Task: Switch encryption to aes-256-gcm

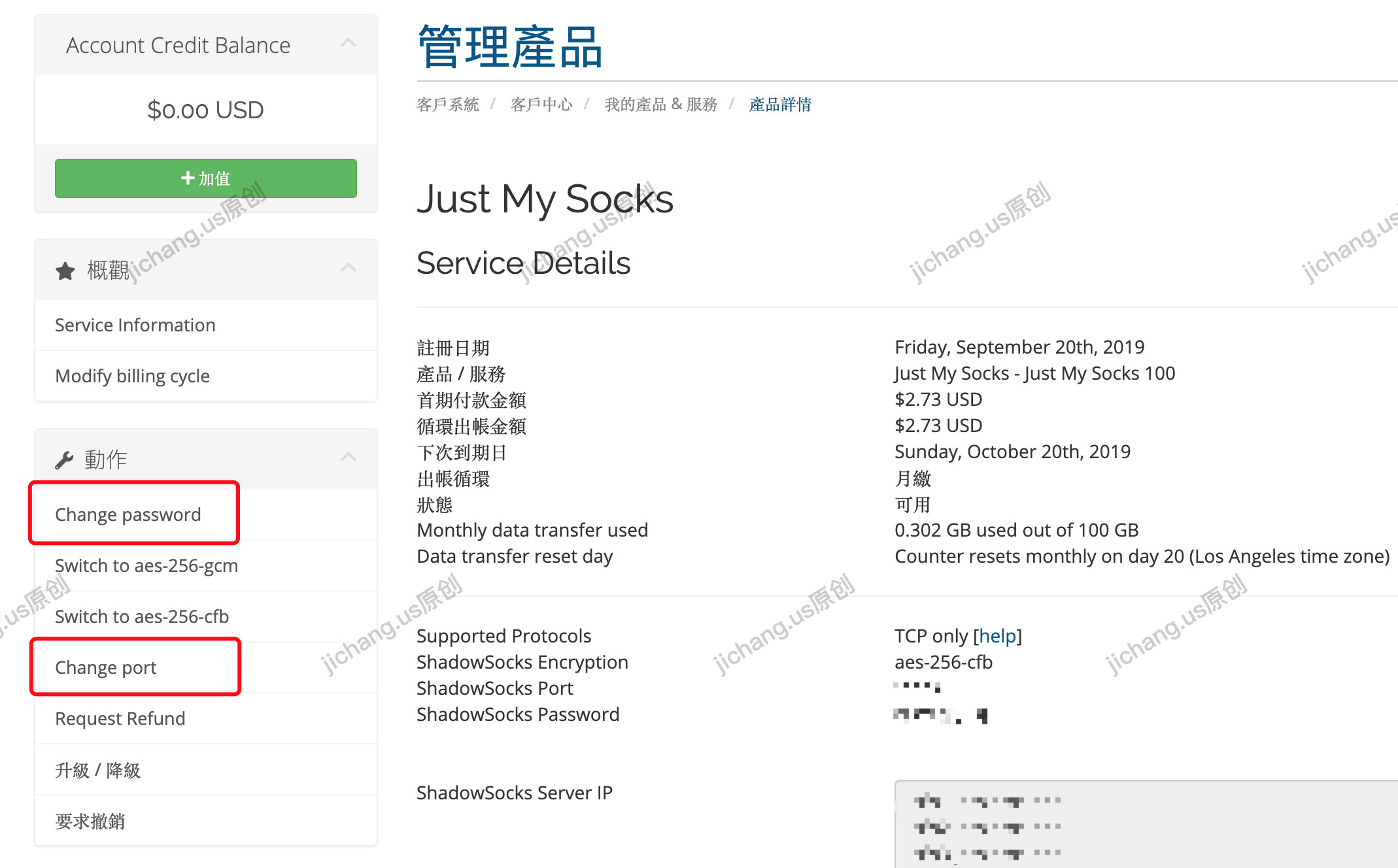Action: tap(146, 565)
